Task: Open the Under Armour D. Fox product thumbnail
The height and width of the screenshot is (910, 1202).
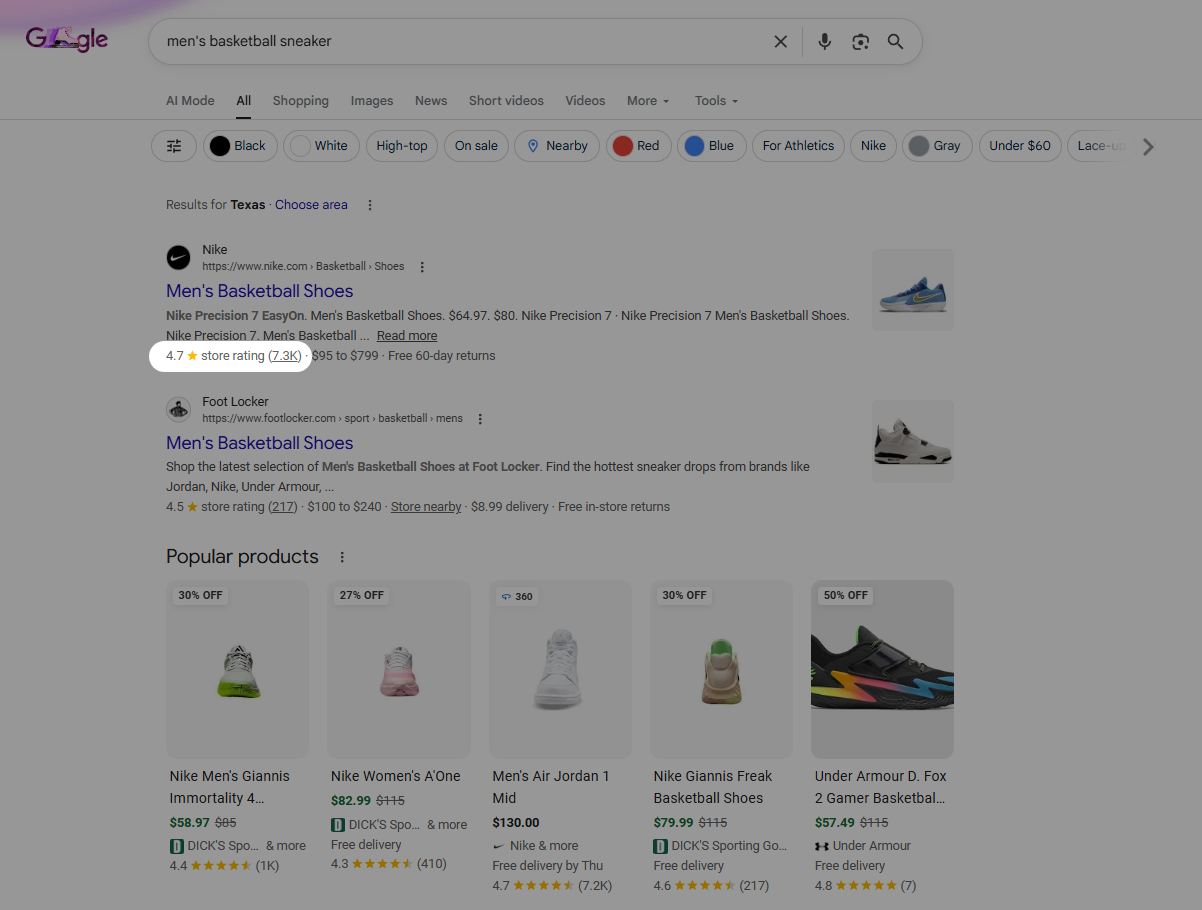Action: 882,670
